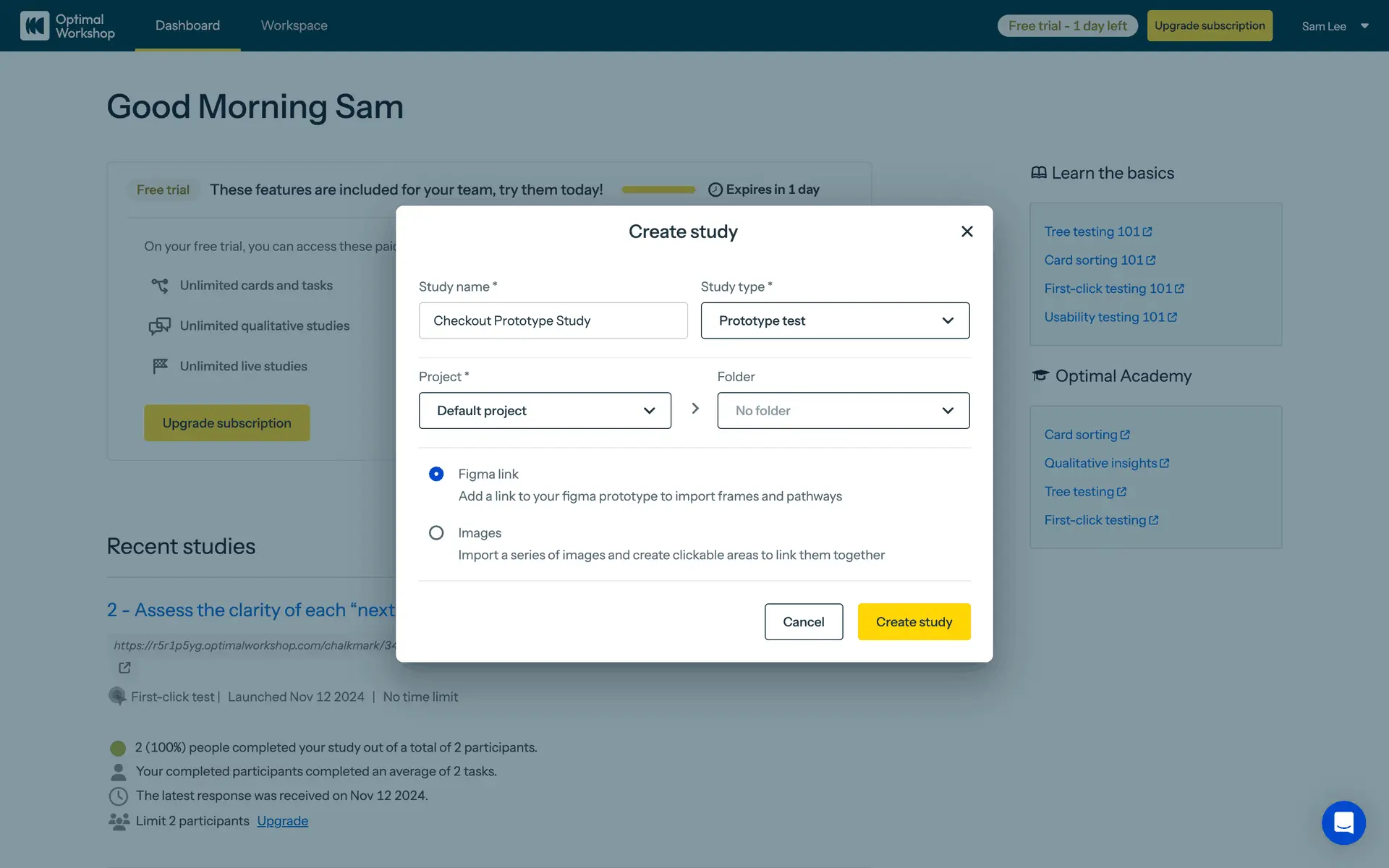Click external icon beside Qualitative insights link

point(1164,464)
